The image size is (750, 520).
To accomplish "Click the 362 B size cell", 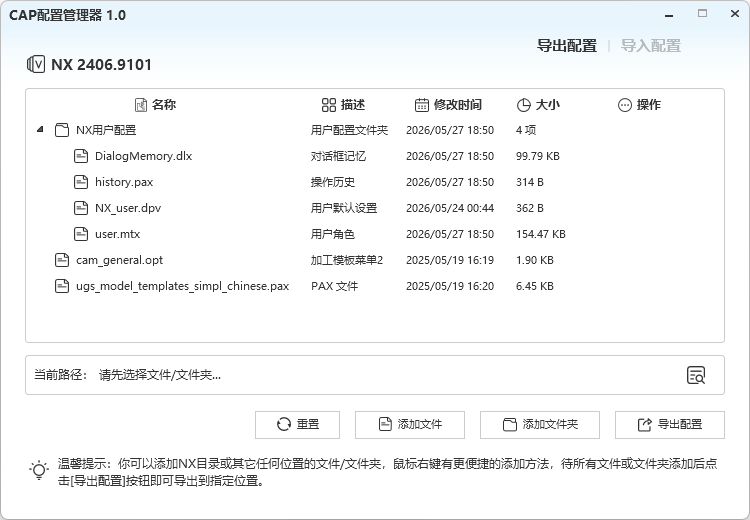I will (529, 208).
